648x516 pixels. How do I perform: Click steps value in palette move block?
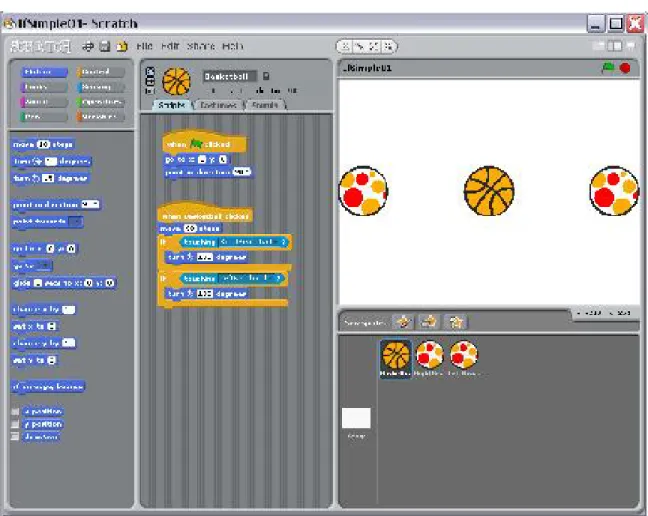pyautogui.click(x=43, y=145)
